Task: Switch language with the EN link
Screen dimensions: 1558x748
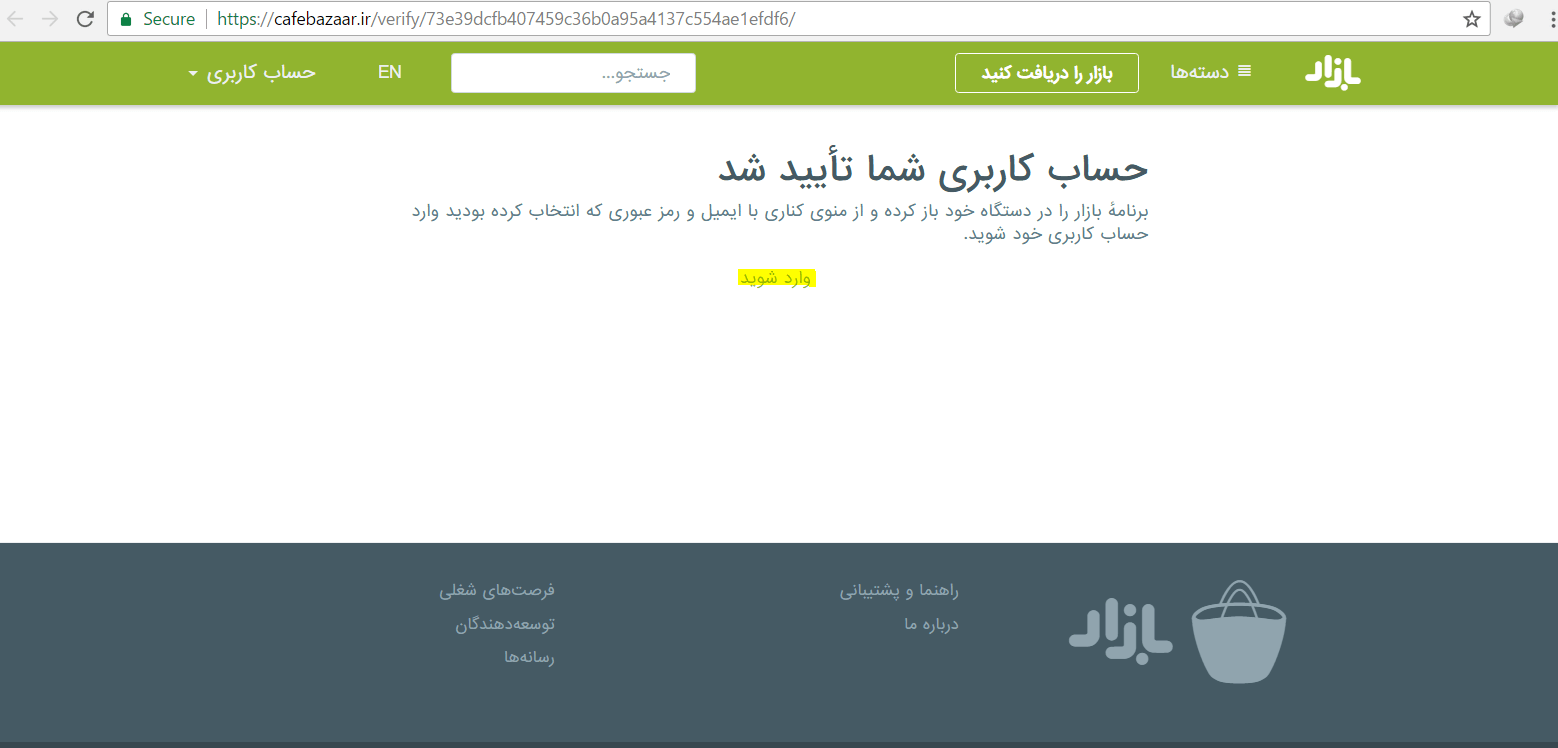Action: coord(390,72)
